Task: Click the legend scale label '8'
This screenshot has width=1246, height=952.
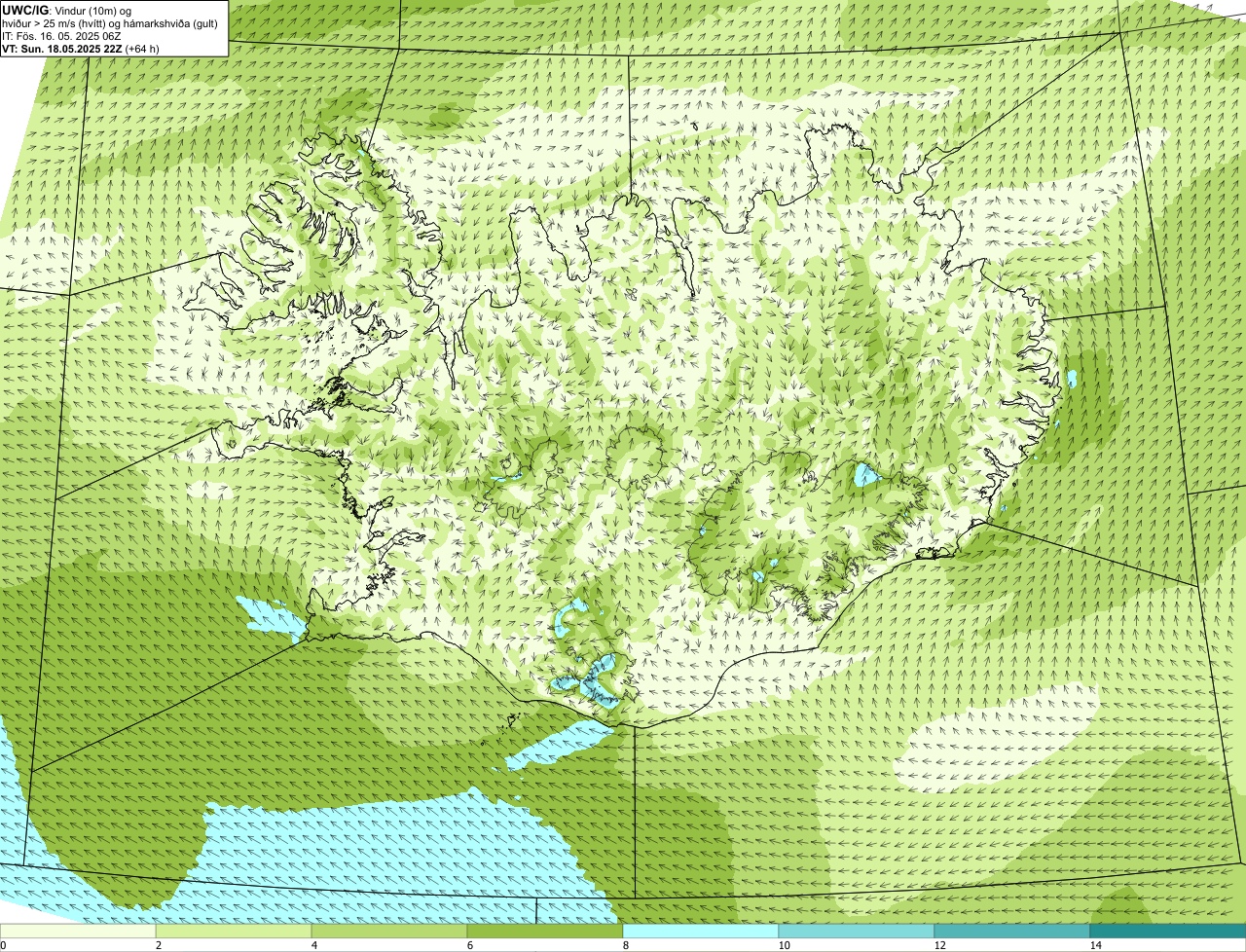Action: [x=626, y=945]
